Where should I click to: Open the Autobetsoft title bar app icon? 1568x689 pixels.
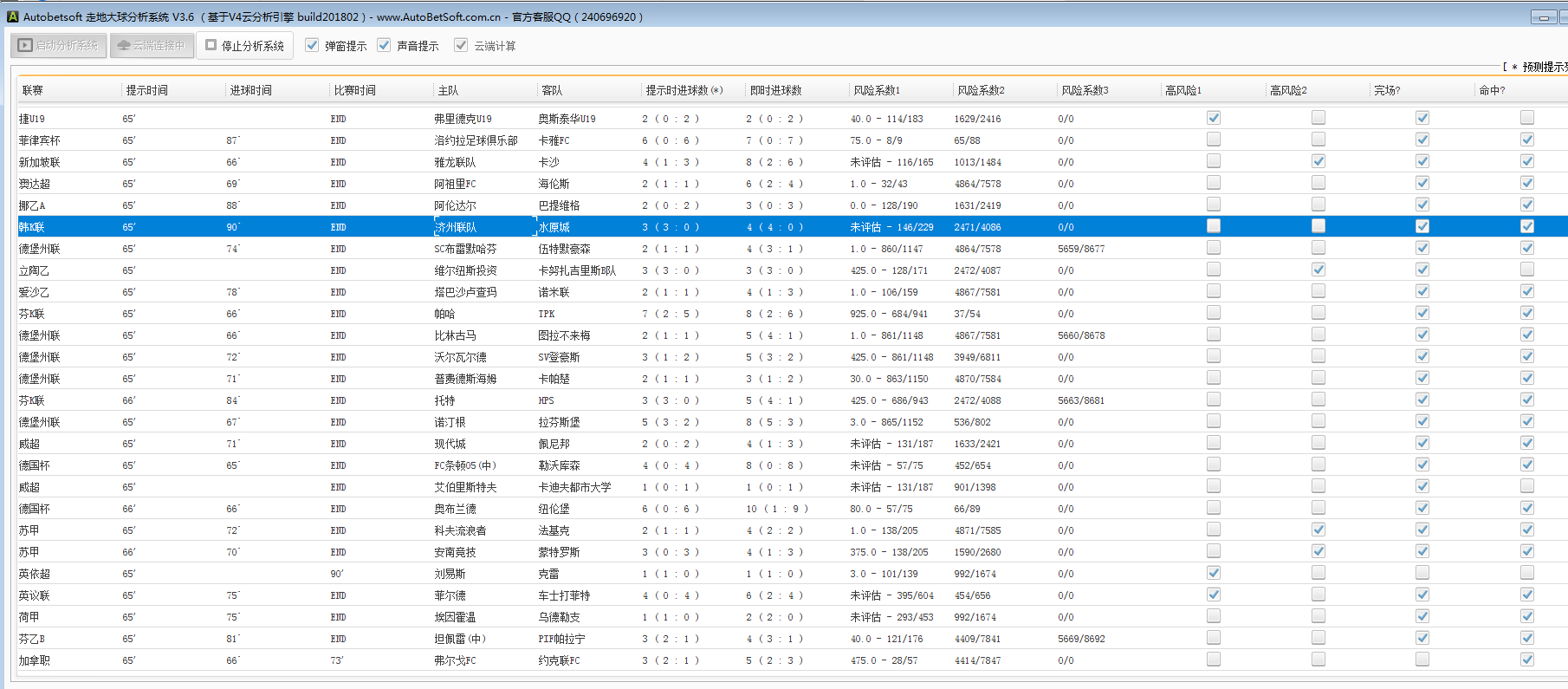tap(12, 16)
